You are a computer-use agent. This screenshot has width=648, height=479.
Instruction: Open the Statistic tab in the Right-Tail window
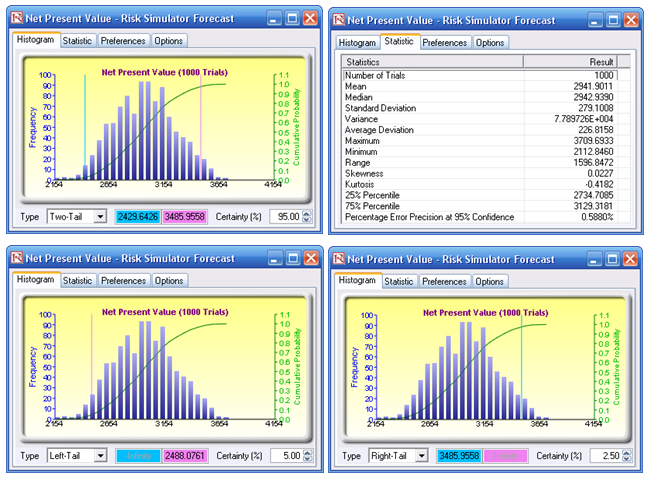399,281
